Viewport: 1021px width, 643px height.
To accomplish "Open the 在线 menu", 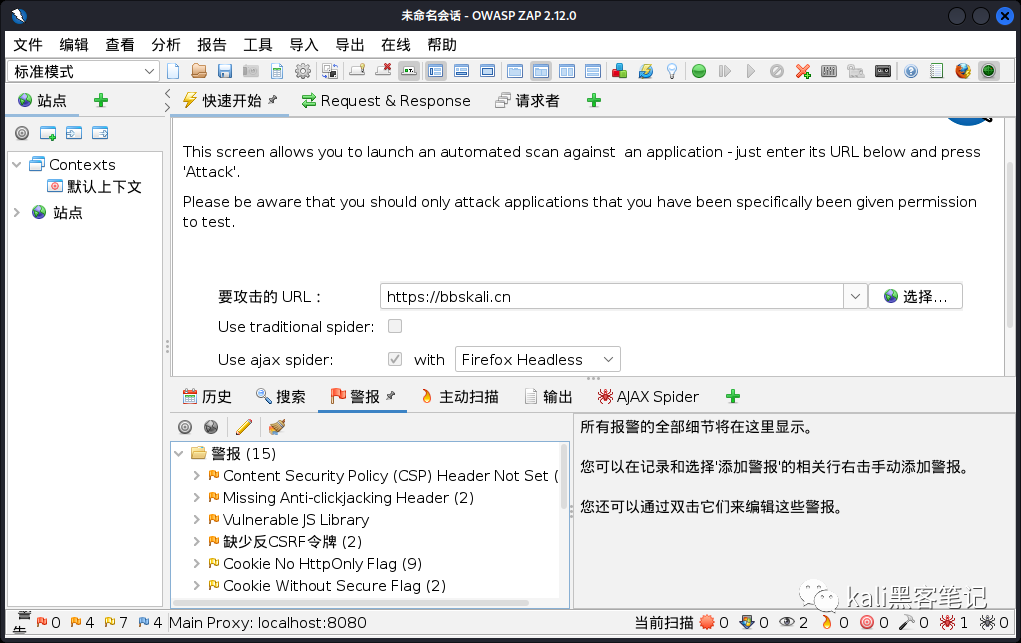I will (x=396, y=45).
